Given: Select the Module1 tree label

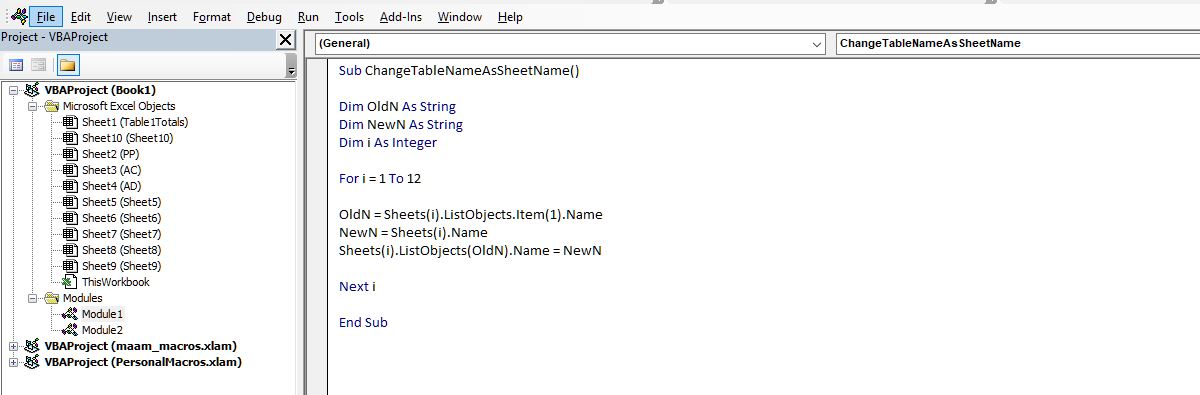Looking at the screenshot, I should 102,314.
